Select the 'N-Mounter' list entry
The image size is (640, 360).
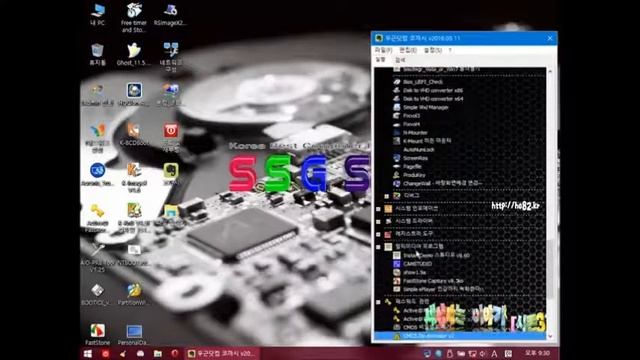coord(415,133)
